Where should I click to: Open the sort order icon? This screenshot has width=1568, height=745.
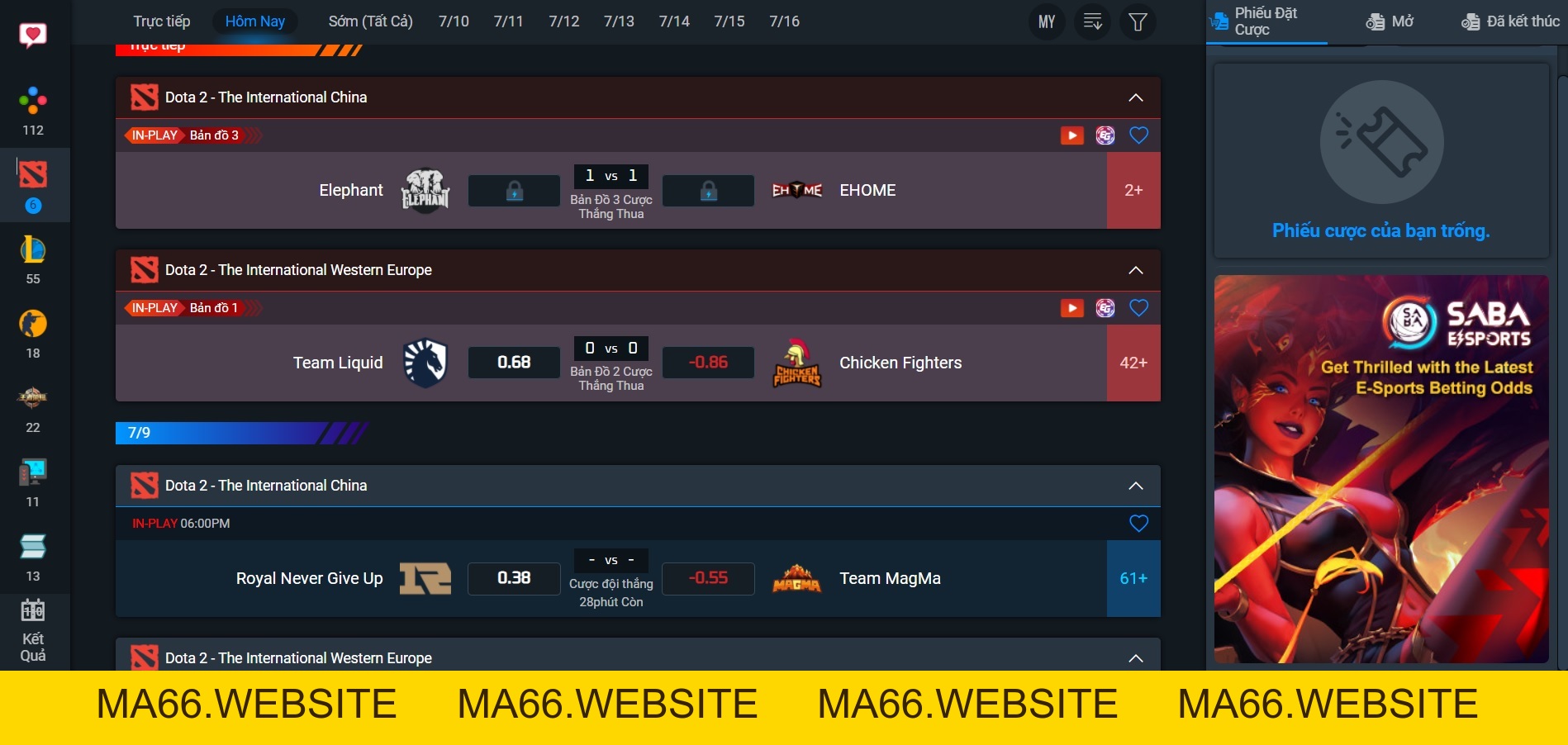(x=1092, y=21)
